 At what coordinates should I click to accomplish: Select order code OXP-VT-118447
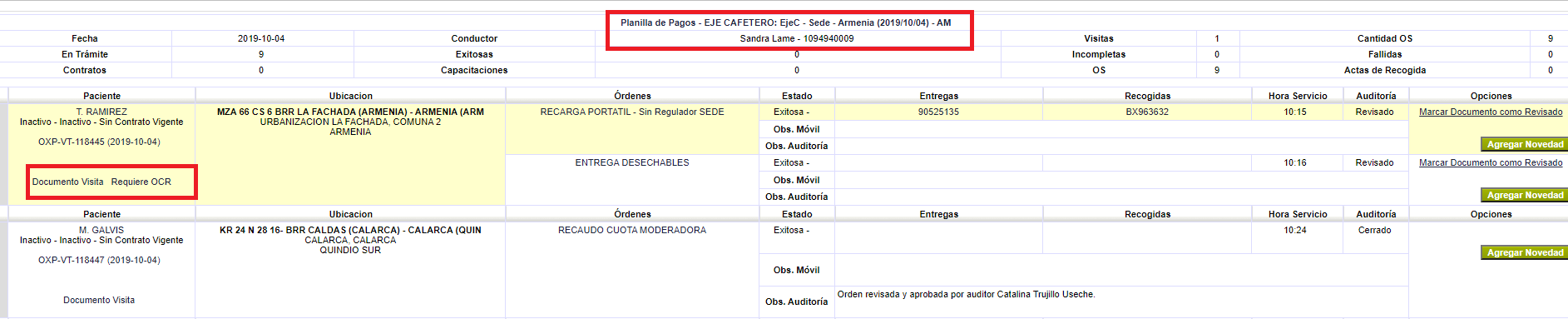tap(99, 260)
